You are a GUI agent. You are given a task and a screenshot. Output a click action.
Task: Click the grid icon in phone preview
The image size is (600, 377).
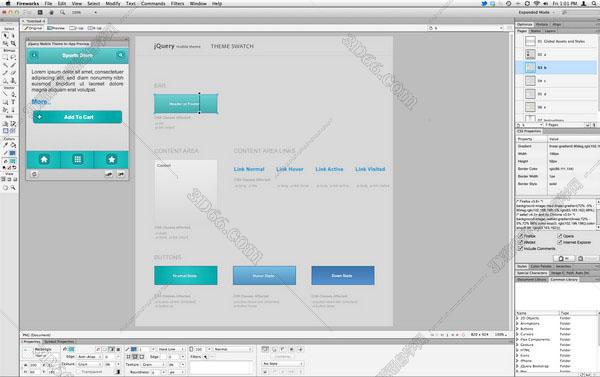77,159
